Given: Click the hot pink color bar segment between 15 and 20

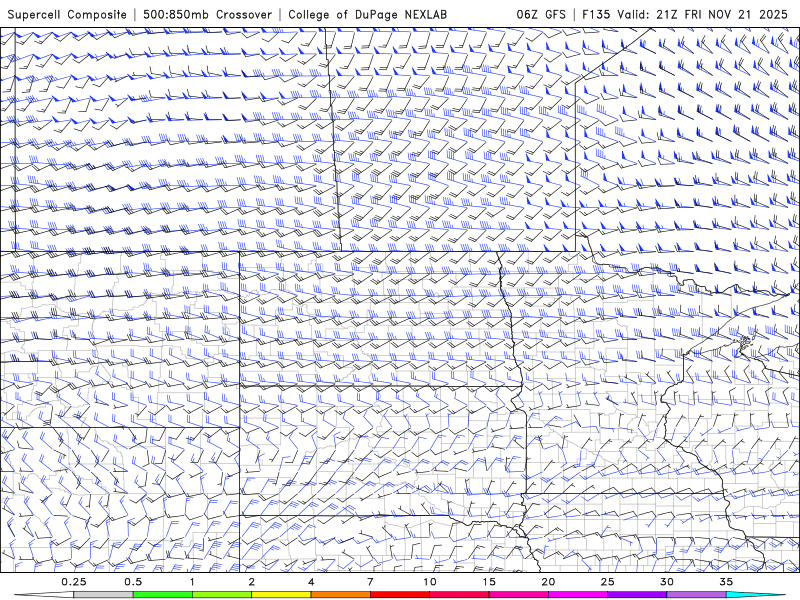Looking at the screenshot, I should tap(518, 595).
